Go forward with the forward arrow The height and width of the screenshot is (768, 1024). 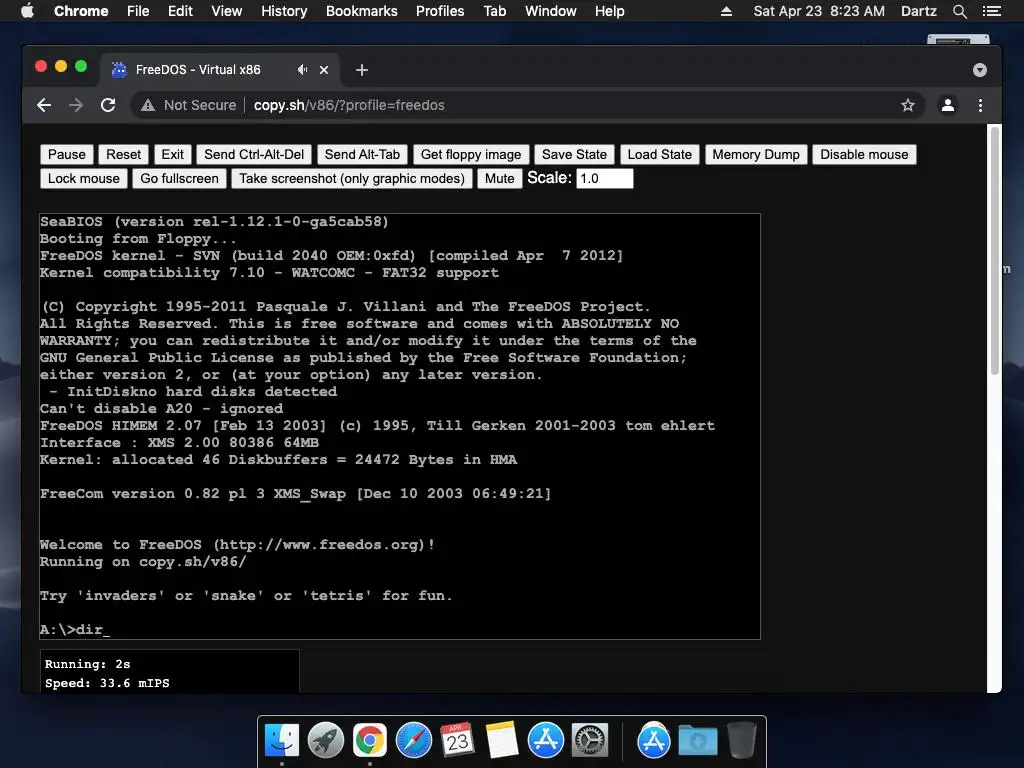[76, 105]
